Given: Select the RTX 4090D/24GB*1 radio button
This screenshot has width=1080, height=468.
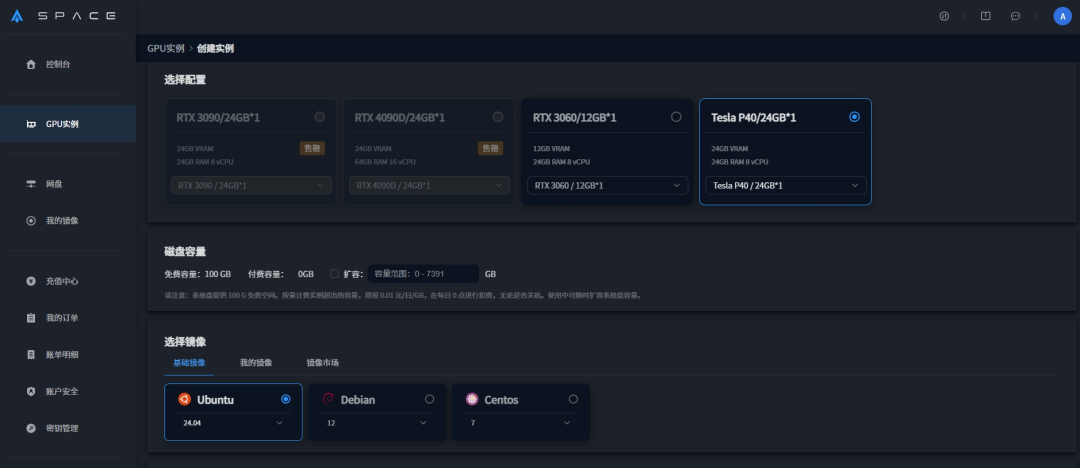Looking at the screenshot, I should (x=498, y=117).
